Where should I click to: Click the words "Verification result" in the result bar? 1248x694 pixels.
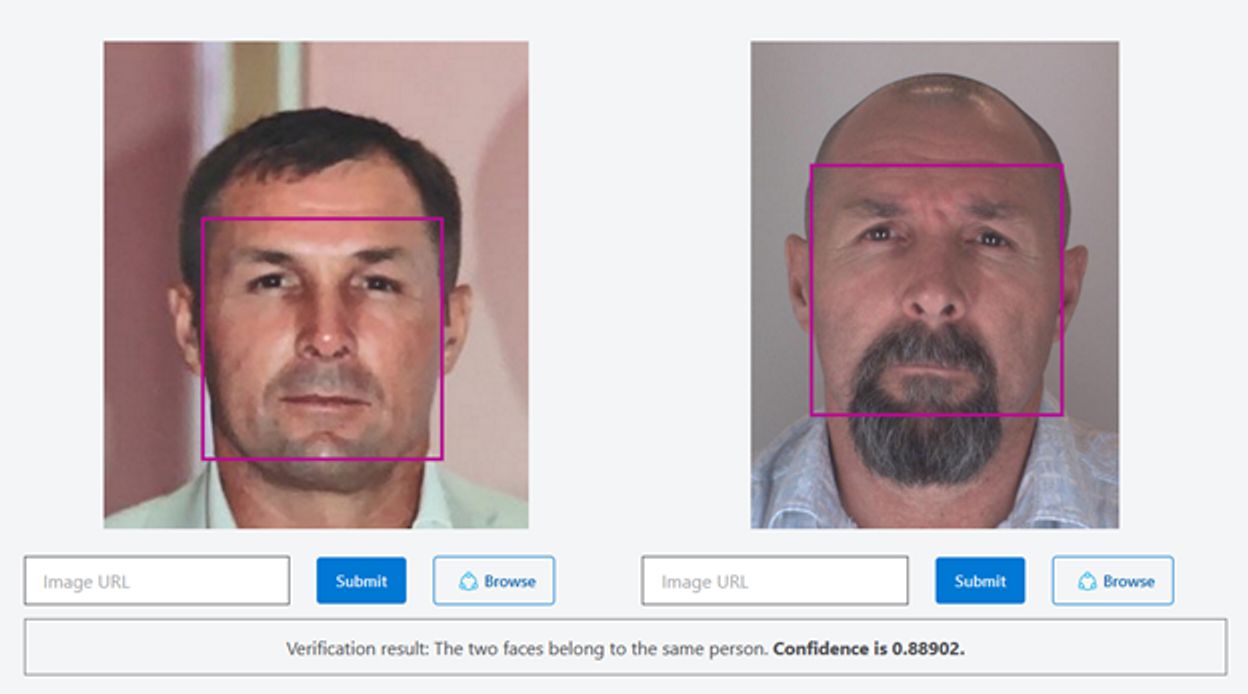[x=356, y=648]
